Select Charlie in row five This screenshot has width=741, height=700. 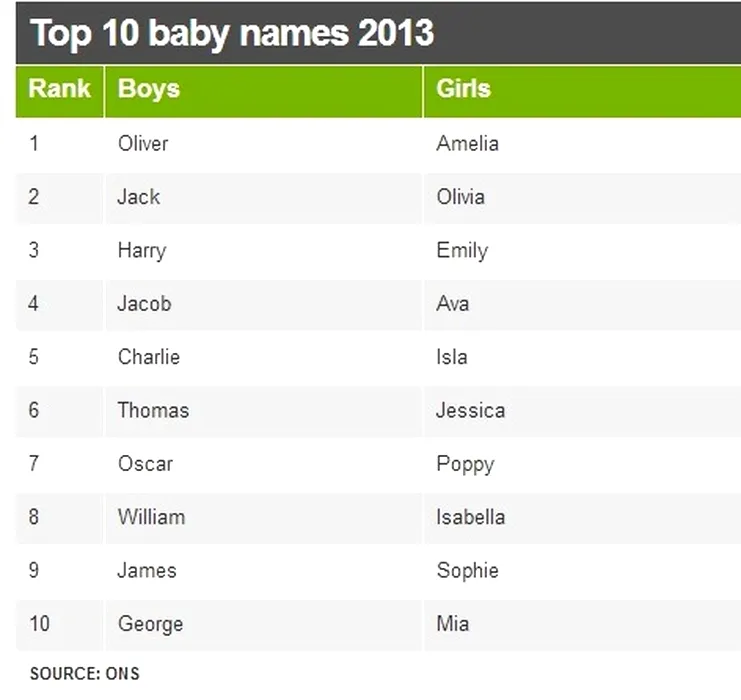pyautogui.click(x=148, y=357)
